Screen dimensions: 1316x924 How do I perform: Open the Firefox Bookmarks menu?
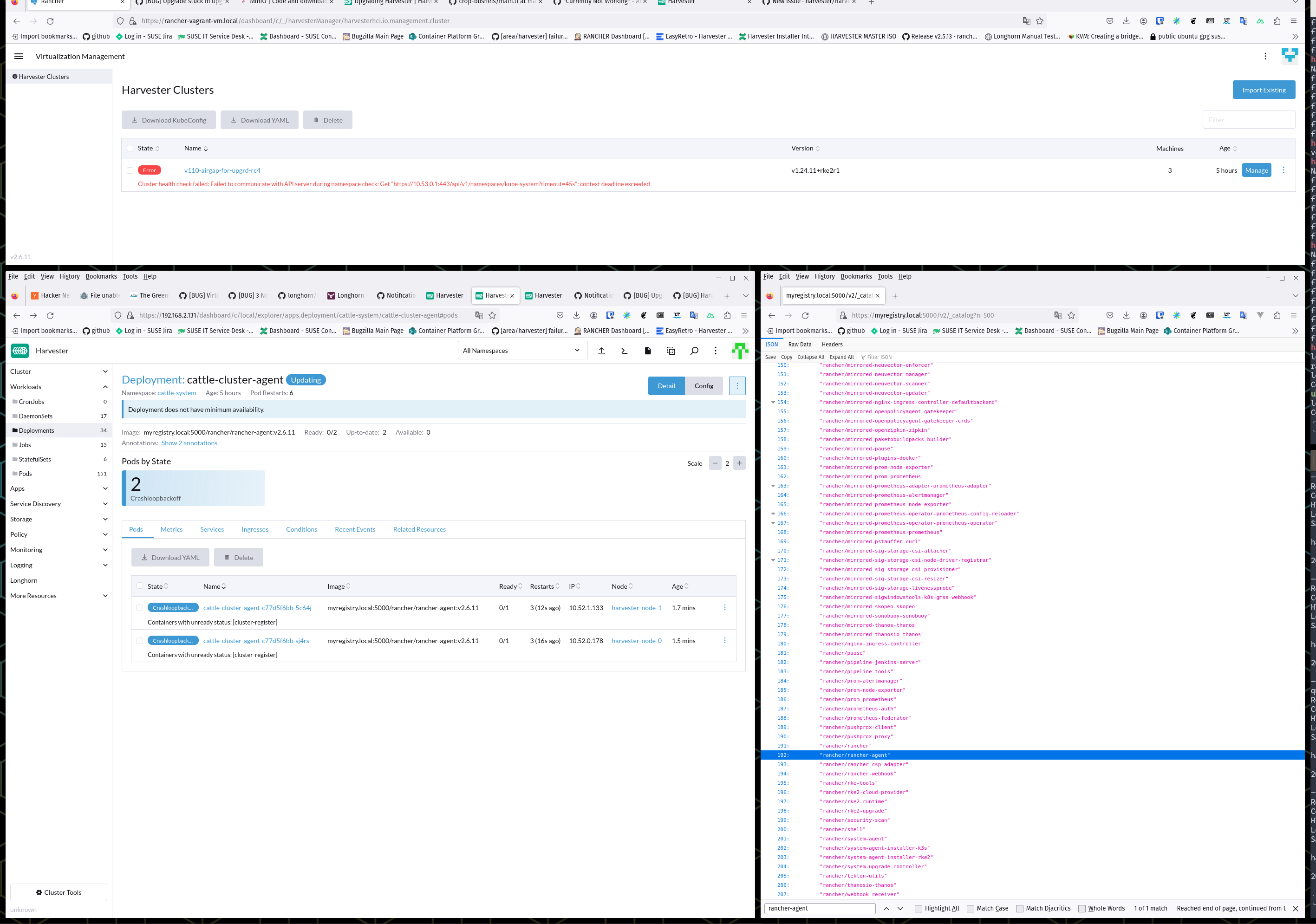pos(101,276)
